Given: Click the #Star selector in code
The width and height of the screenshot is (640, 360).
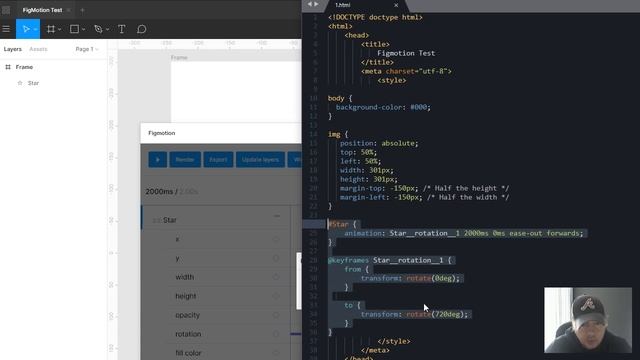Looking at the screenshot, I should [338, 224].
